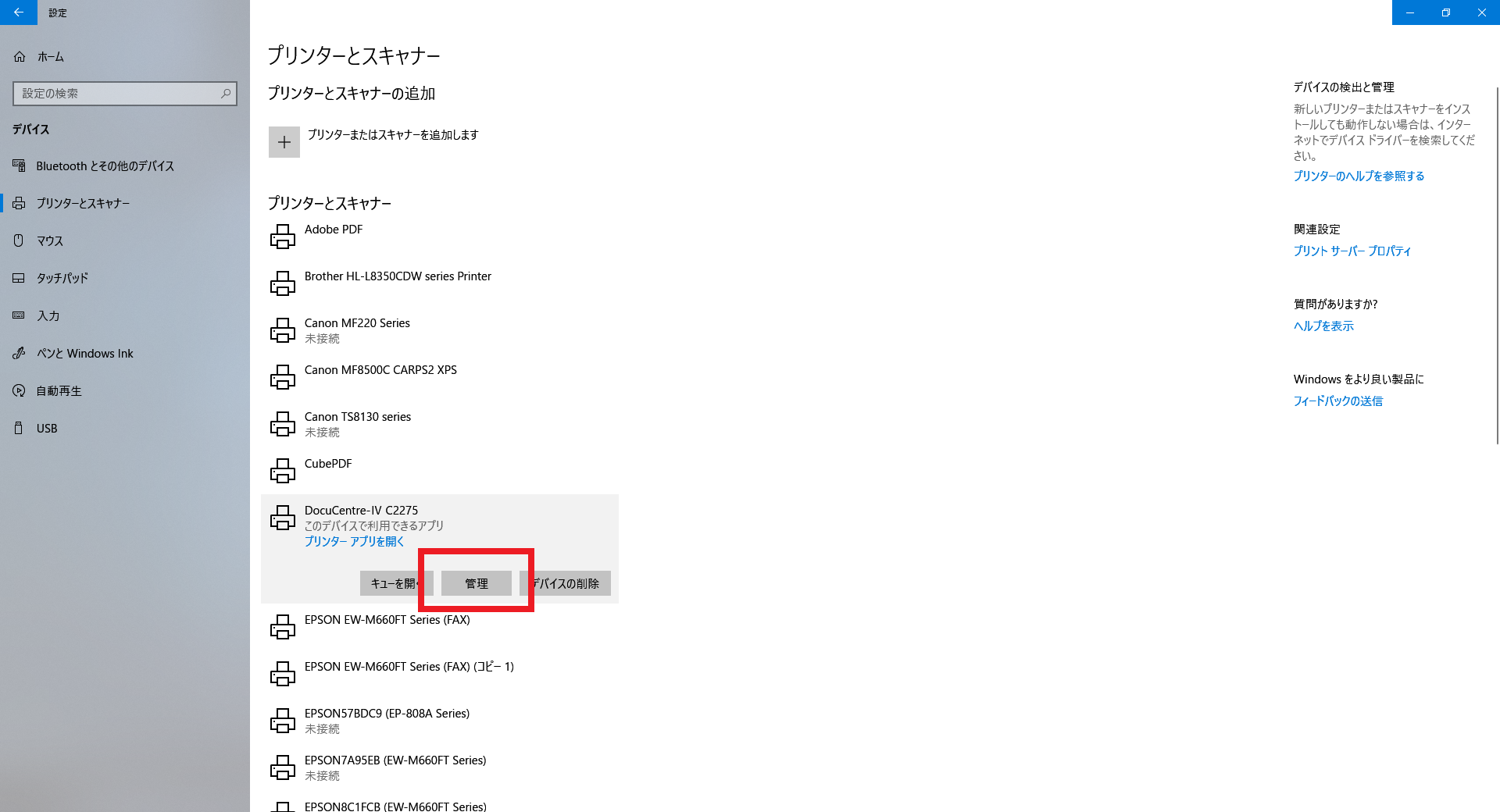Click the フィードバックの送信 link

click(x=1337, y=401)
